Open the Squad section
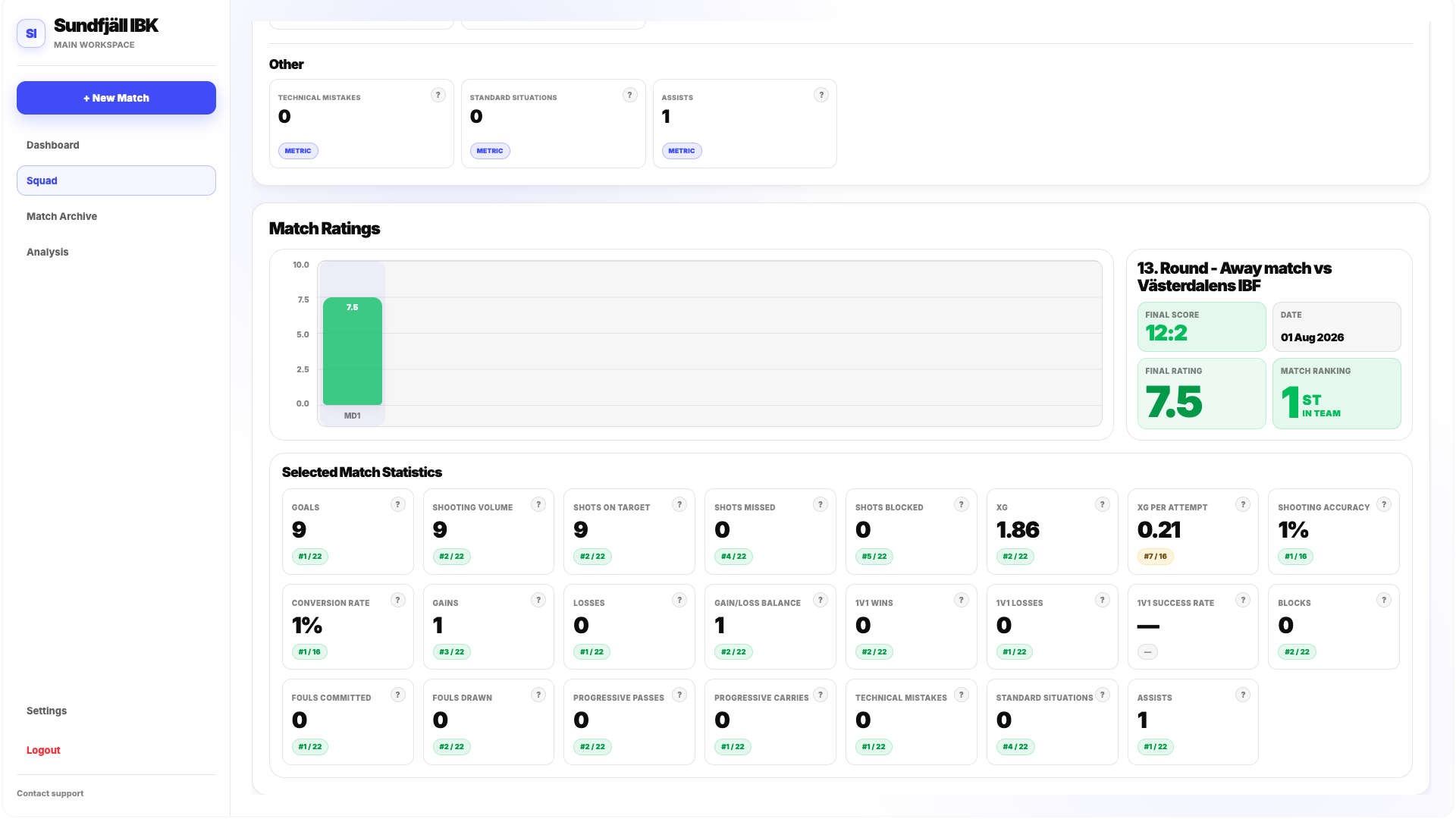Screen dimensions: 1456x819 [x=116, y=180]
